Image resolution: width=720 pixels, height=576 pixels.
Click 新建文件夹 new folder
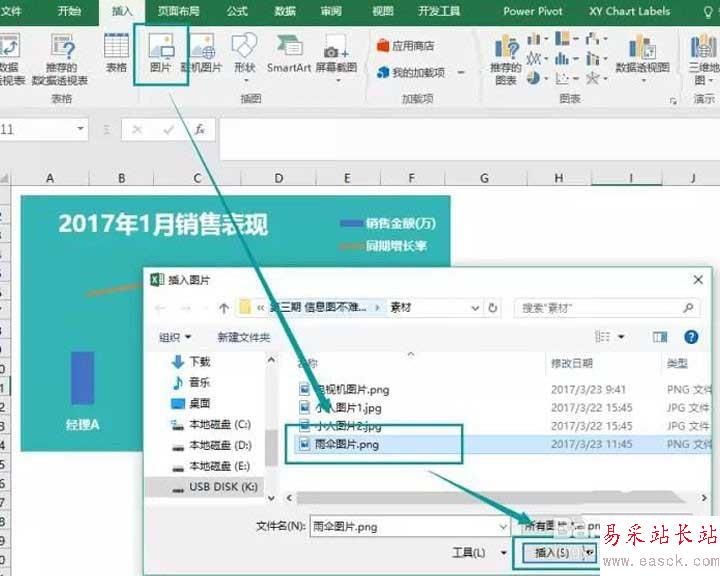243,338
